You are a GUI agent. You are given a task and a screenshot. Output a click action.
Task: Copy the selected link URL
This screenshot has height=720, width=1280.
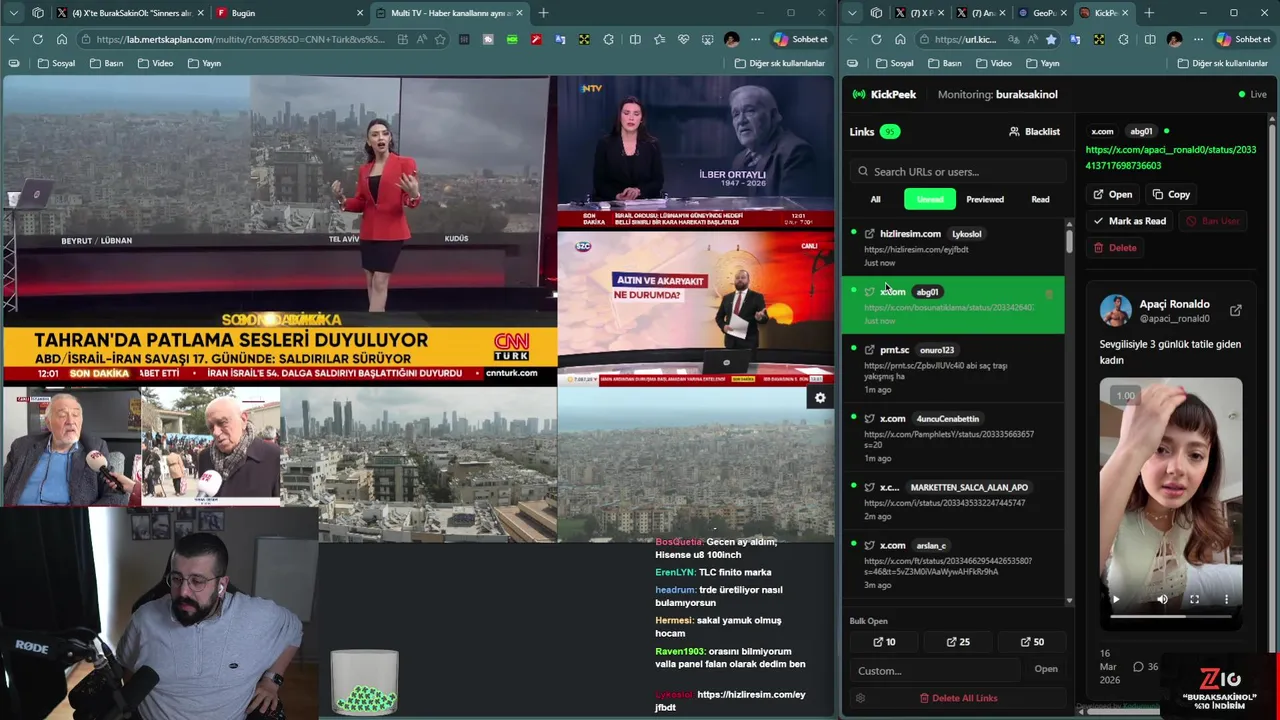(x=1171, y=195)
